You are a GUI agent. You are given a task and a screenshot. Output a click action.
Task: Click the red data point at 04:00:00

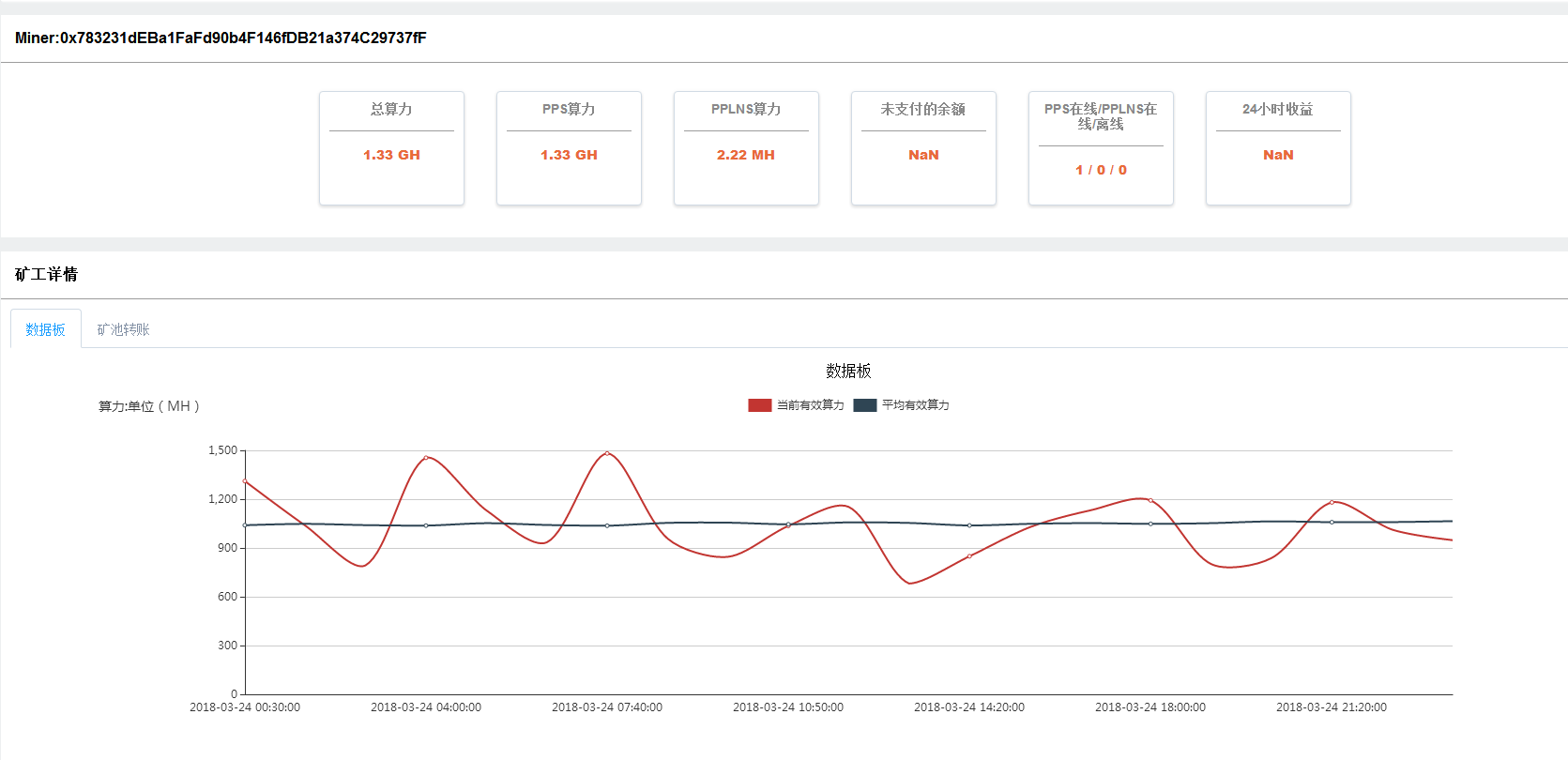point(426,458)
